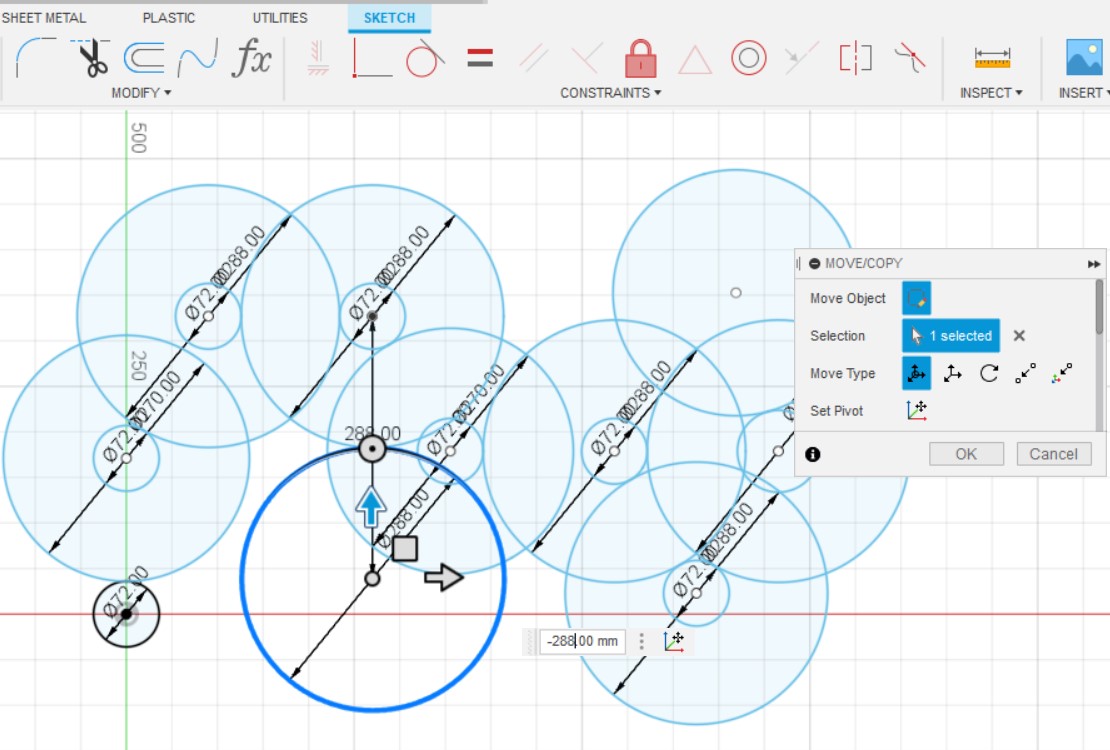Viewport: 1110px width, 750px height.
Task: Click the horizontal arrow move manipulator
Action: coord(444,577)
